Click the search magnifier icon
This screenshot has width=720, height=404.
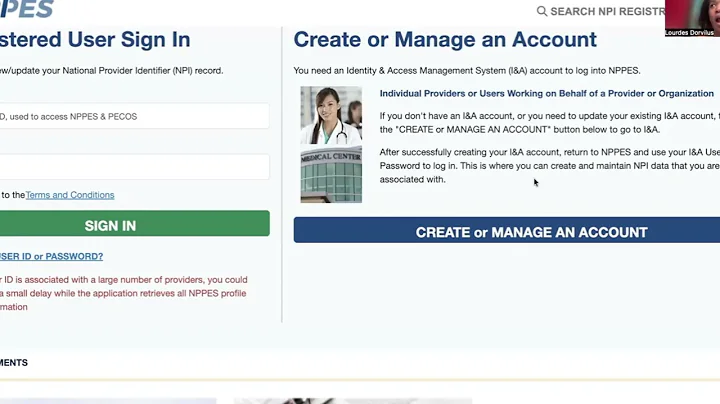coord(542,11)
